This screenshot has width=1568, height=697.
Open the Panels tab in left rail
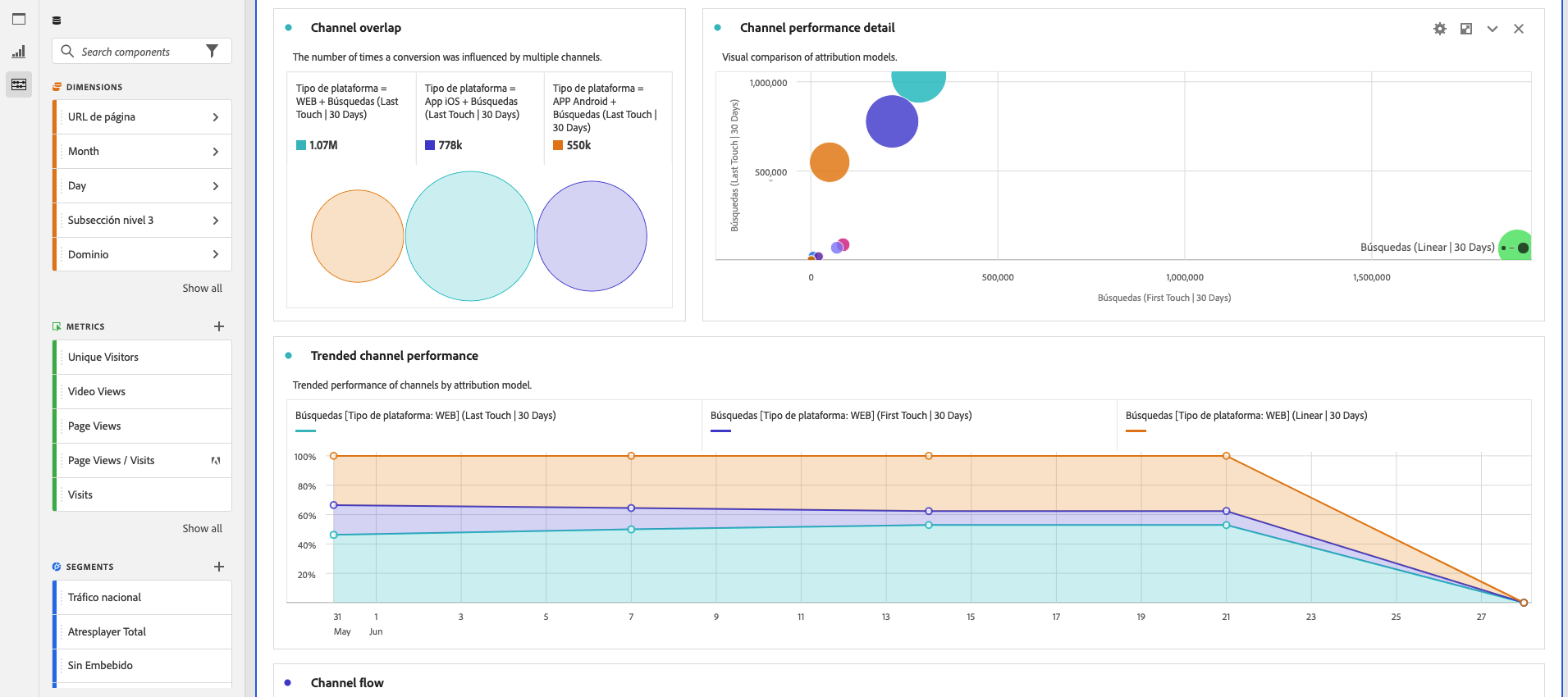tap(19, 19)
